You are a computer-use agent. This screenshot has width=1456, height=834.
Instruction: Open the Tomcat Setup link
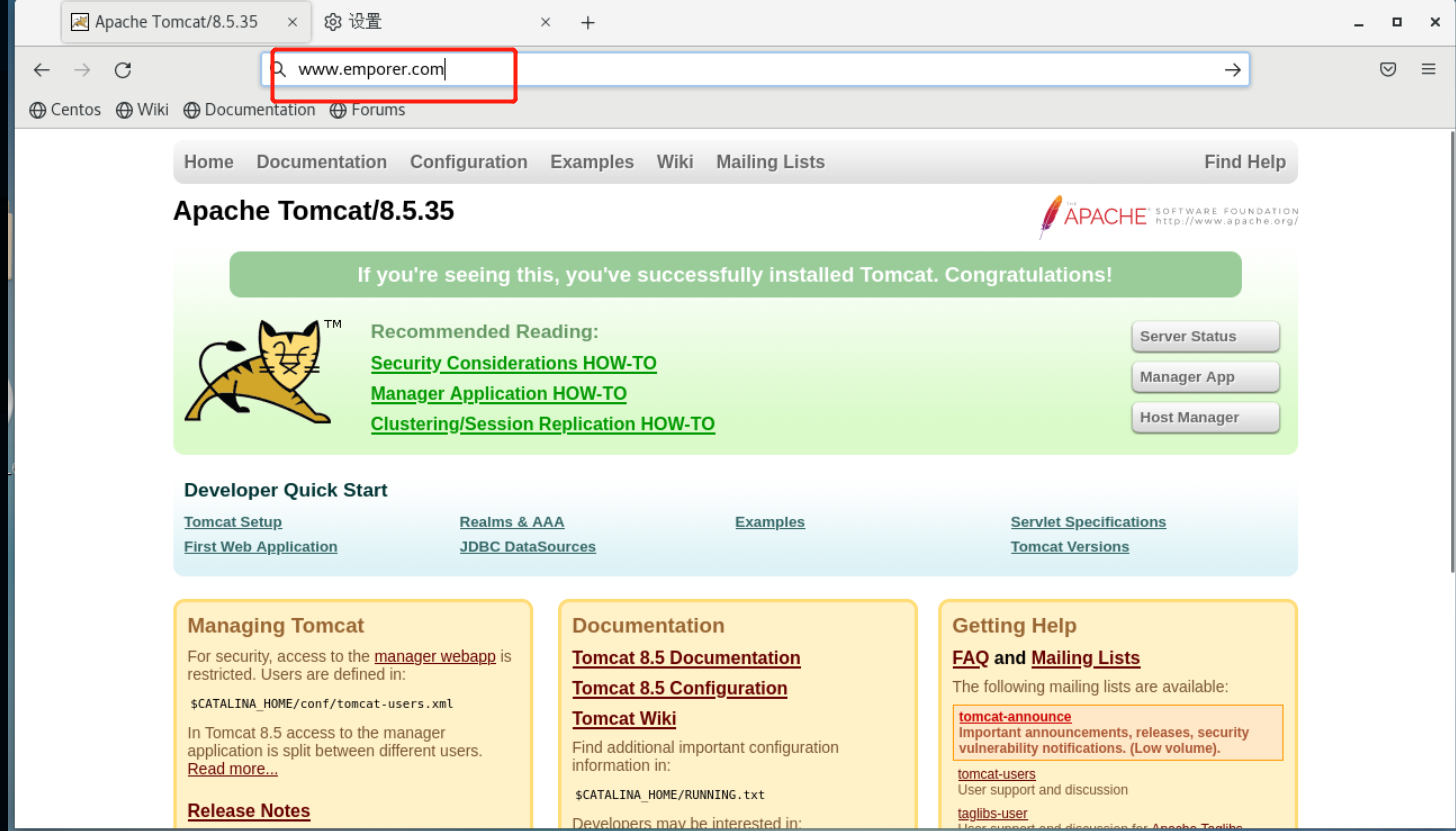pyautogui.click(x=233, y=522)
